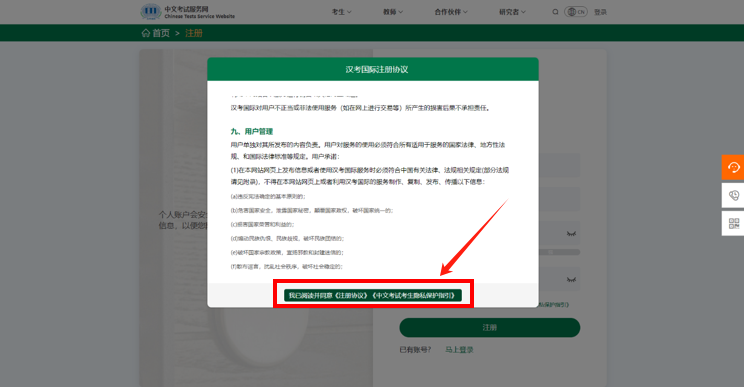Click the password strength bar
The width and height of the screenshot is (744, 387).
(x=559, y=252)
